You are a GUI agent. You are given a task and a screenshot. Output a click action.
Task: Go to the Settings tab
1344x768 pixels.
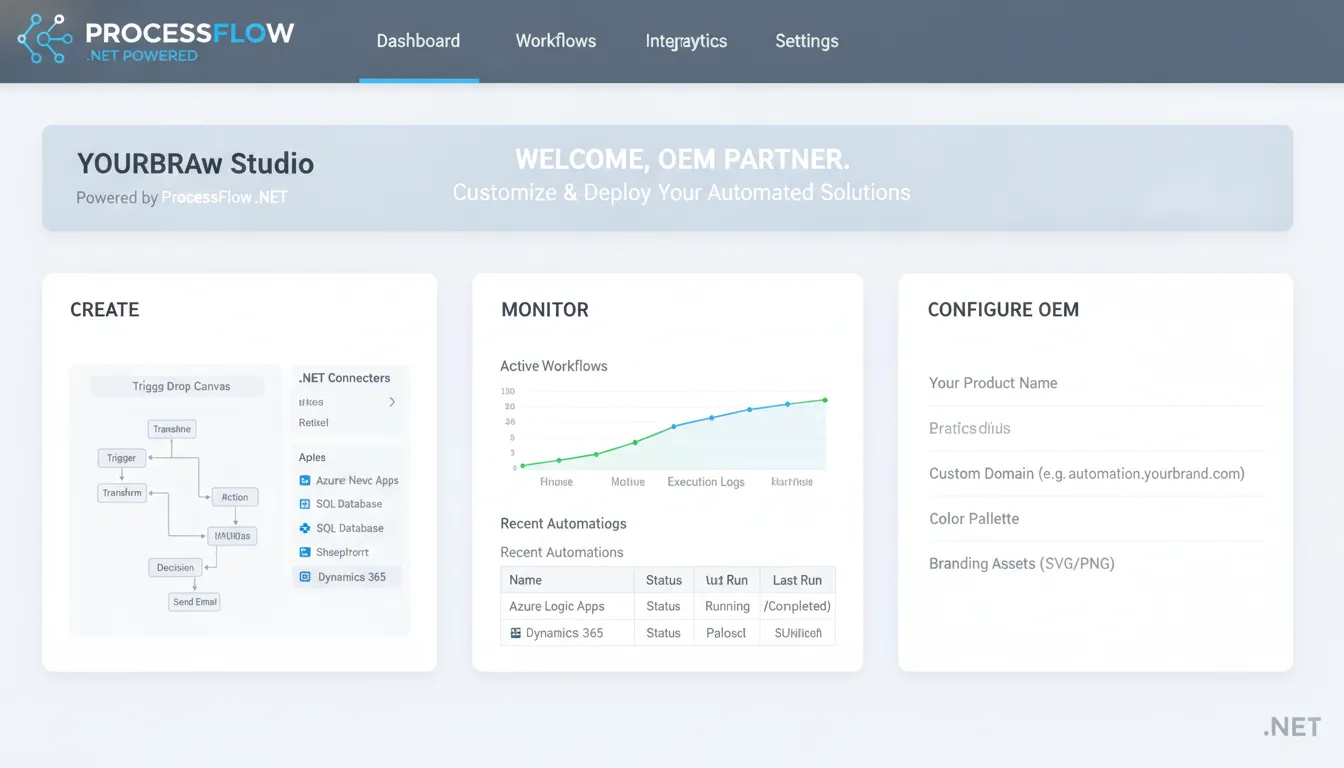coord(807,41)
